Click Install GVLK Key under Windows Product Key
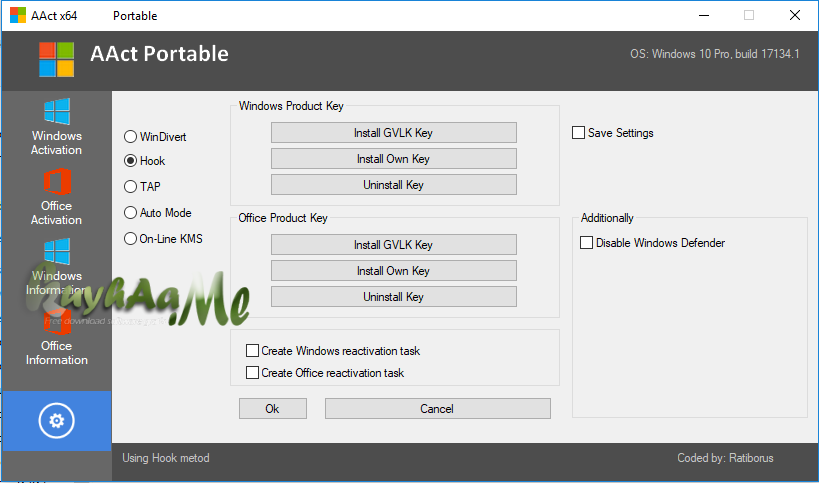The height and width of the screenshot is (483, 819). [x=394, y=133]
